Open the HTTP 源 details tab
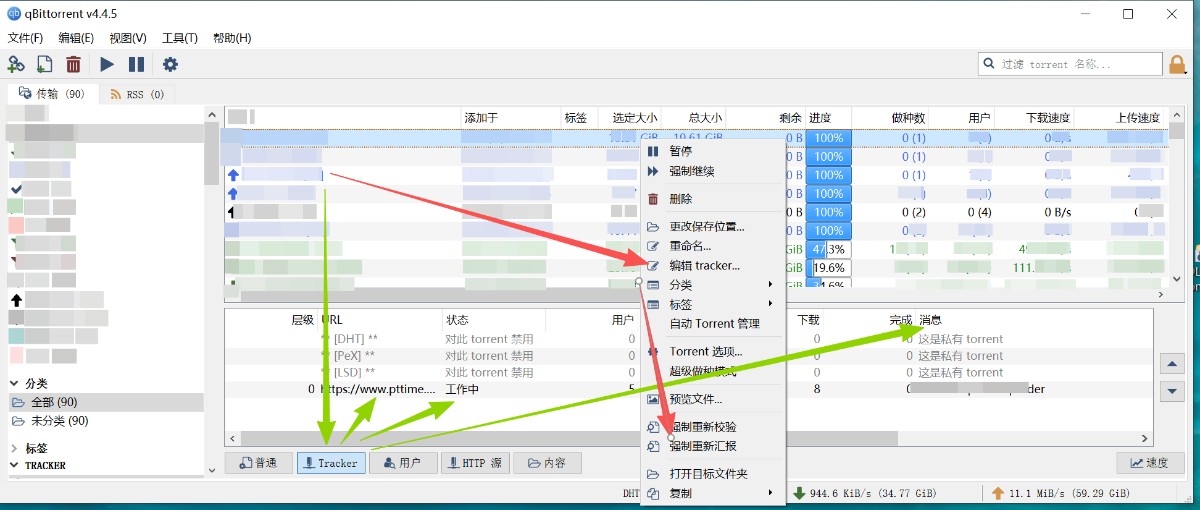1200x510 pixels. [475, 463]
